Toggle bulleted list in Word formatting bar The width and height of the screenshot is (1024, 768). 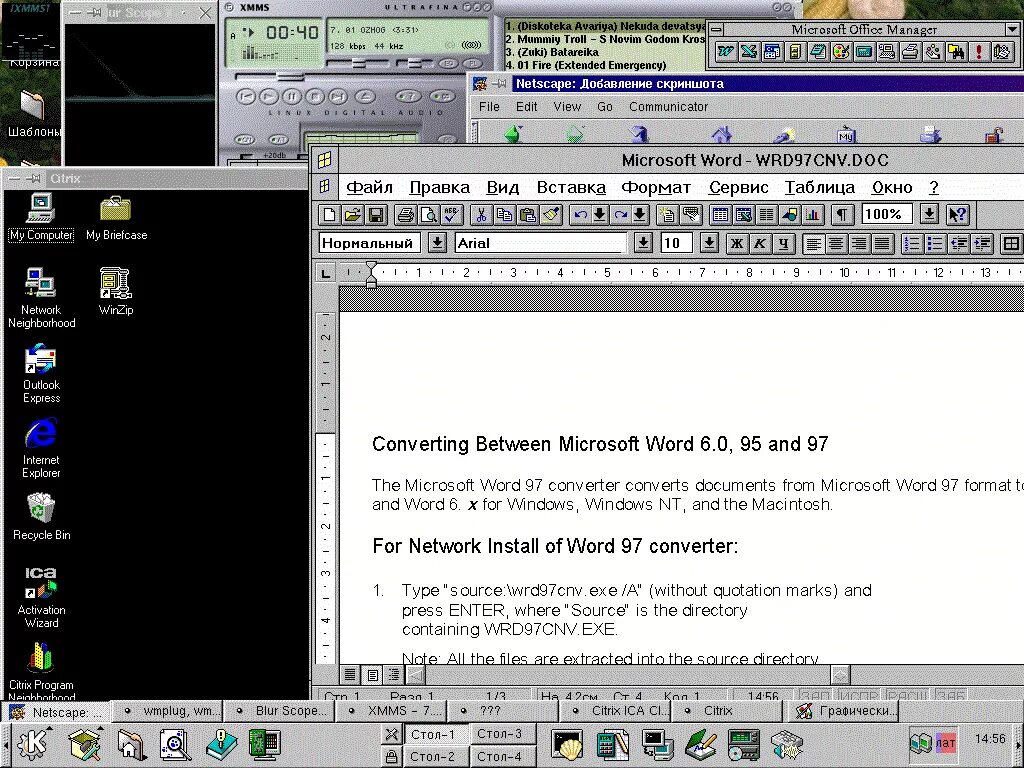tap(935, 244)
